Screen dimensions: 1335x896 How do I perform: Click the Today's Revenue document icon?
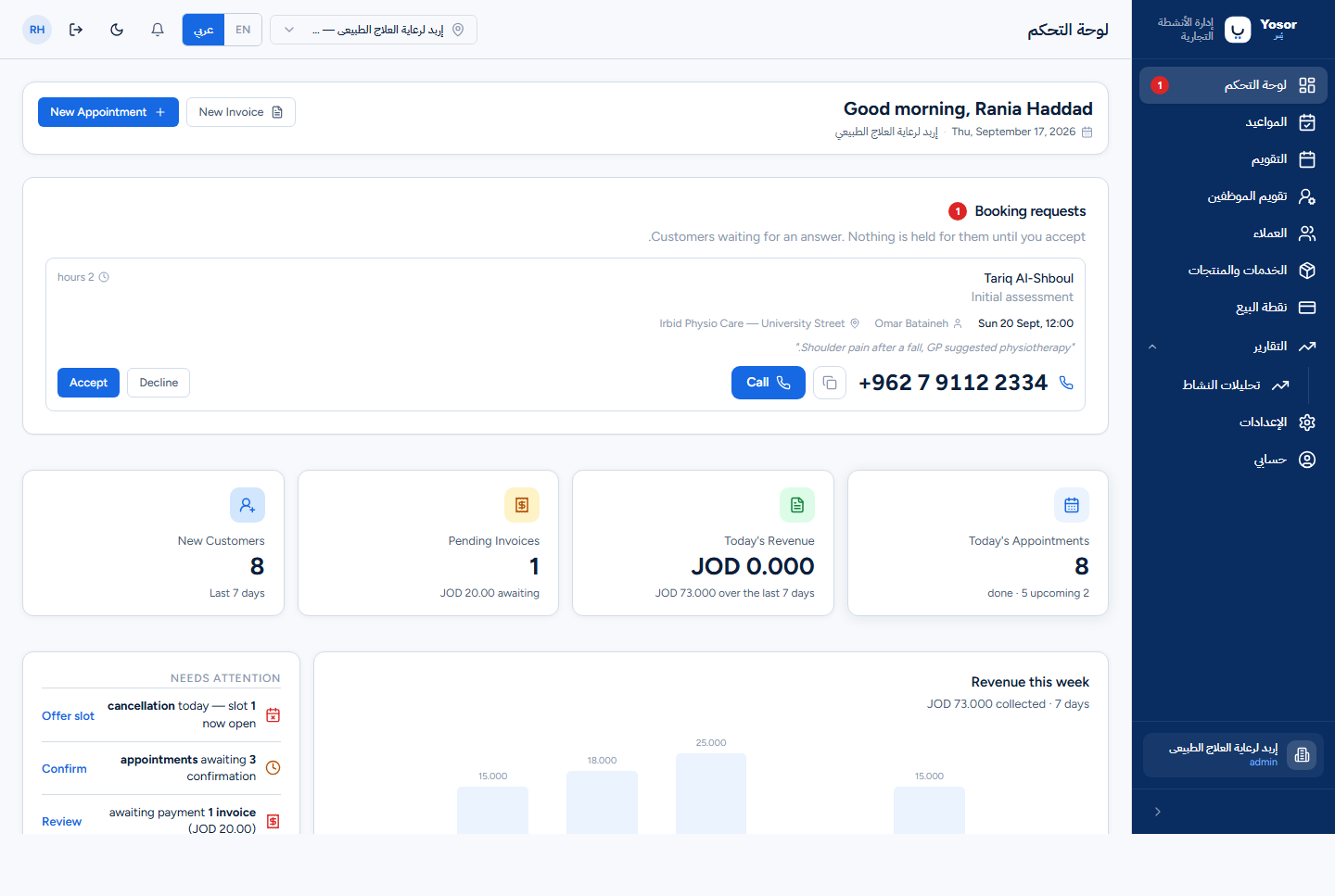(x=797, y=505)
